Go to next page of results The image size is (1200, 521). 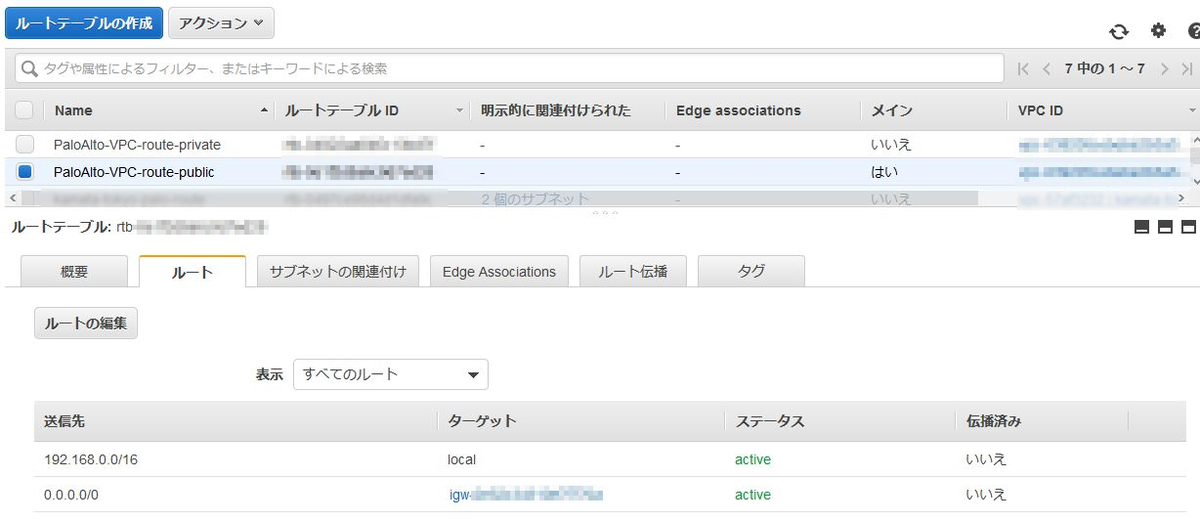point(1164,69)
